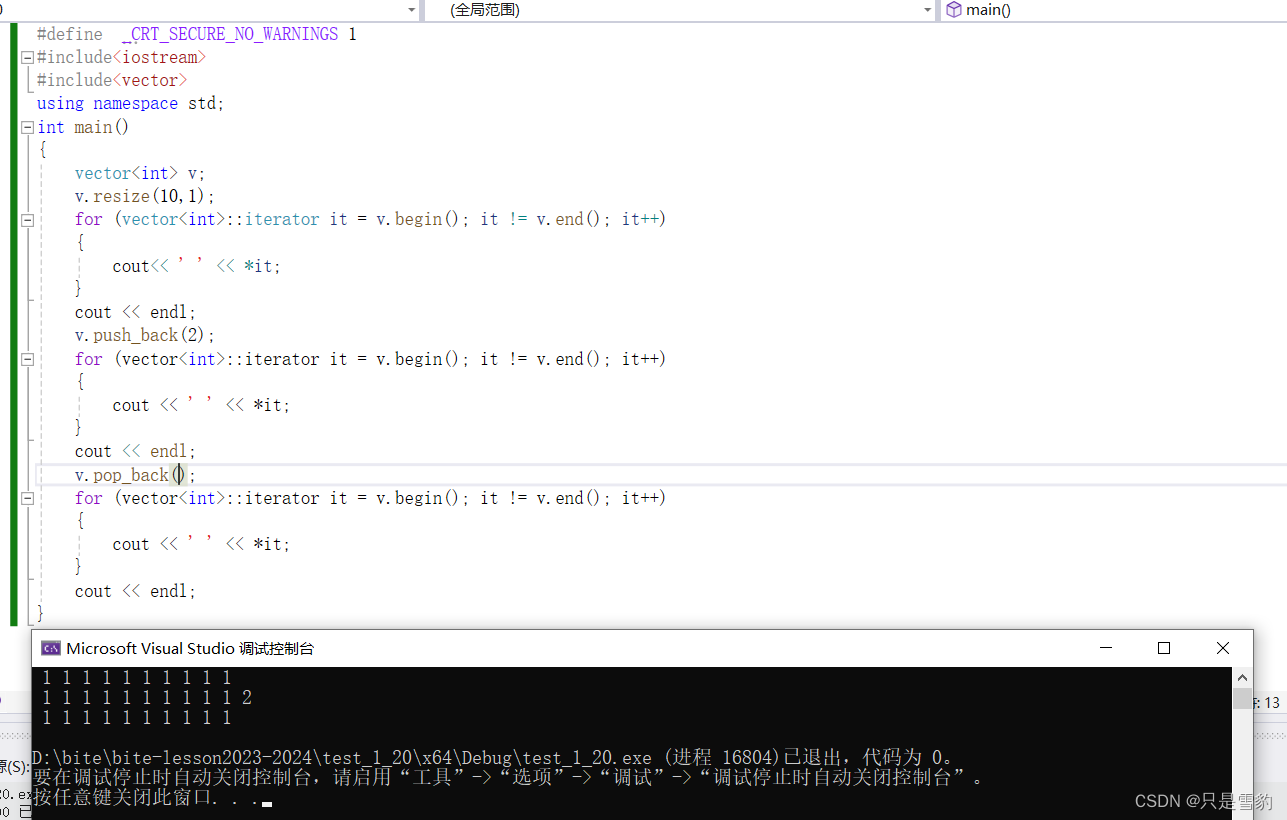The height and width of the screenshot is (820, 1287).
Task: Click the v.push_back(2) statement
Action: point(145,335)
